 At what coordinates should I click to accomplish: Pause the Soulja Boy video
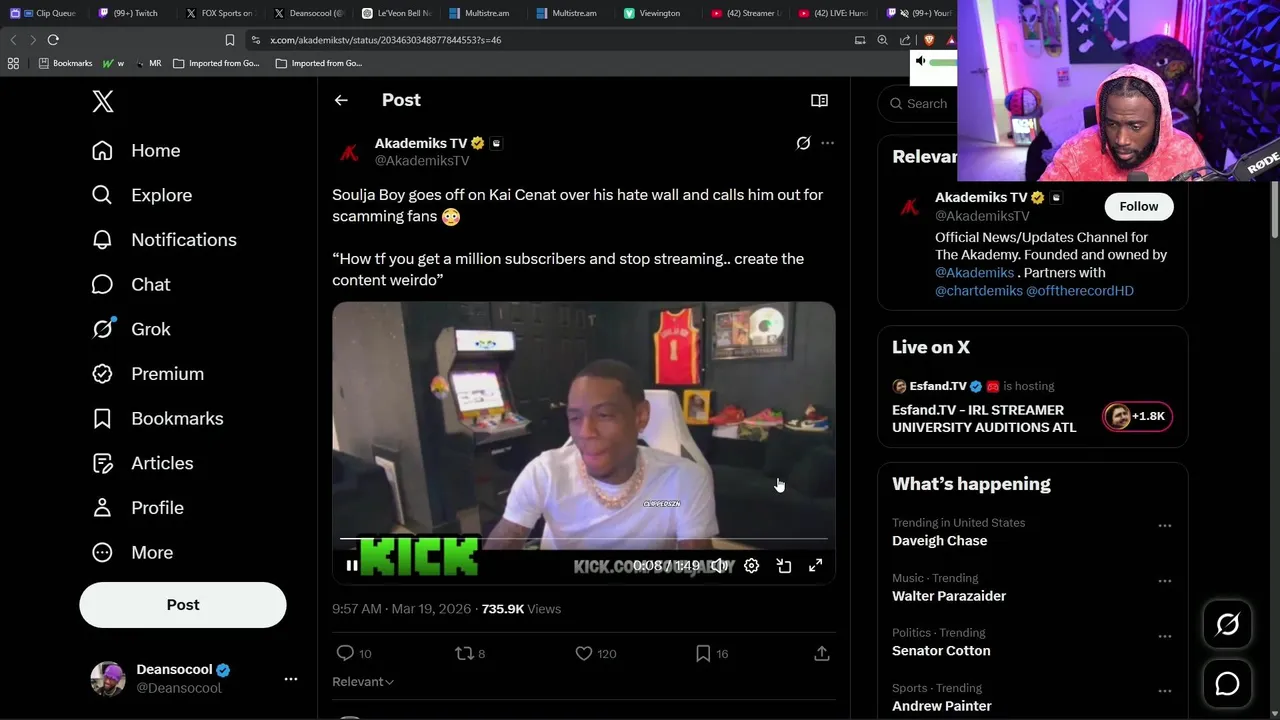click(352, 565)
